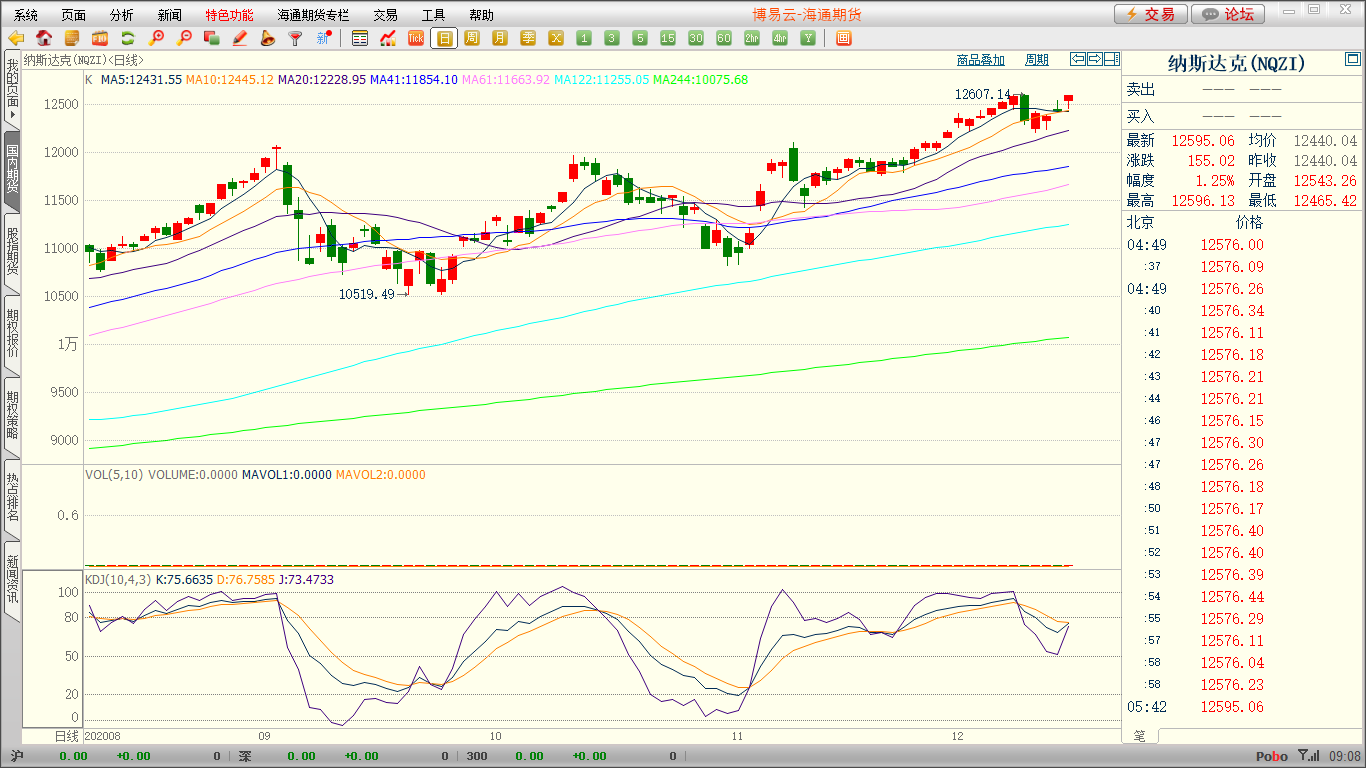Click the MA5:12431.55 label
This screenshot has width=1366, height=768.
pos(141,79)
